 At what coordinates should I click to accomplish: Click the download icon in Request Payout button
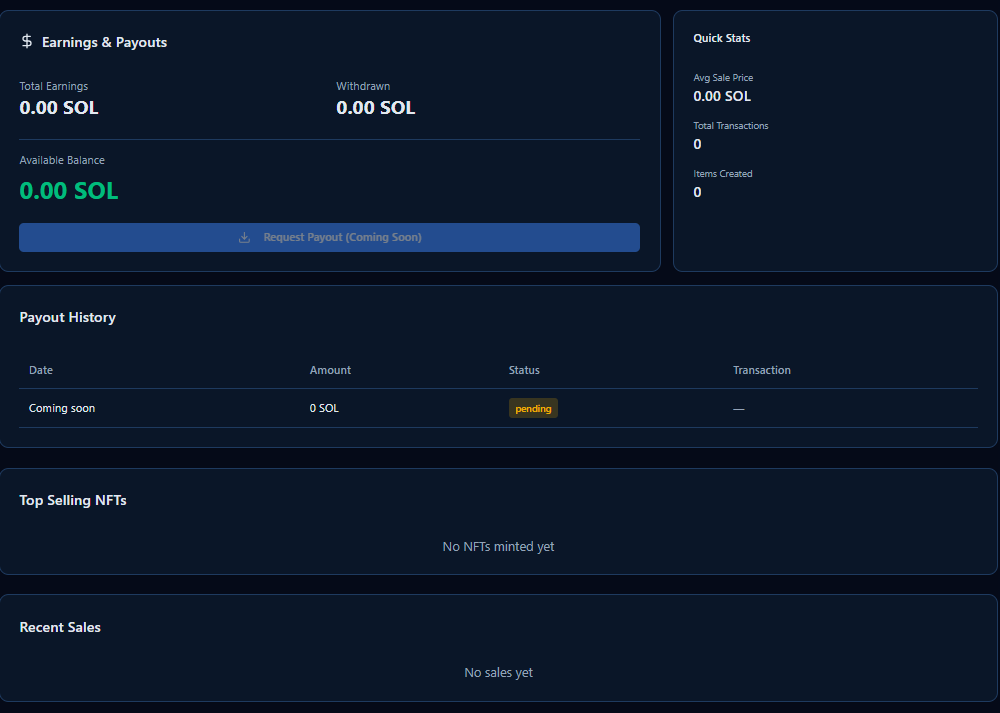[244, 237]
